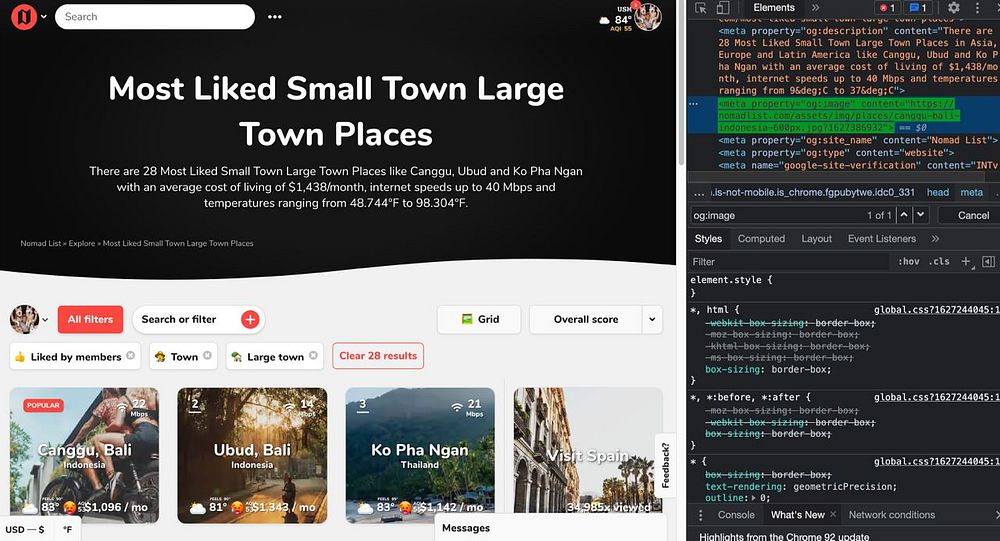Click the og:image DevTools search field

(x=776, y=216)
